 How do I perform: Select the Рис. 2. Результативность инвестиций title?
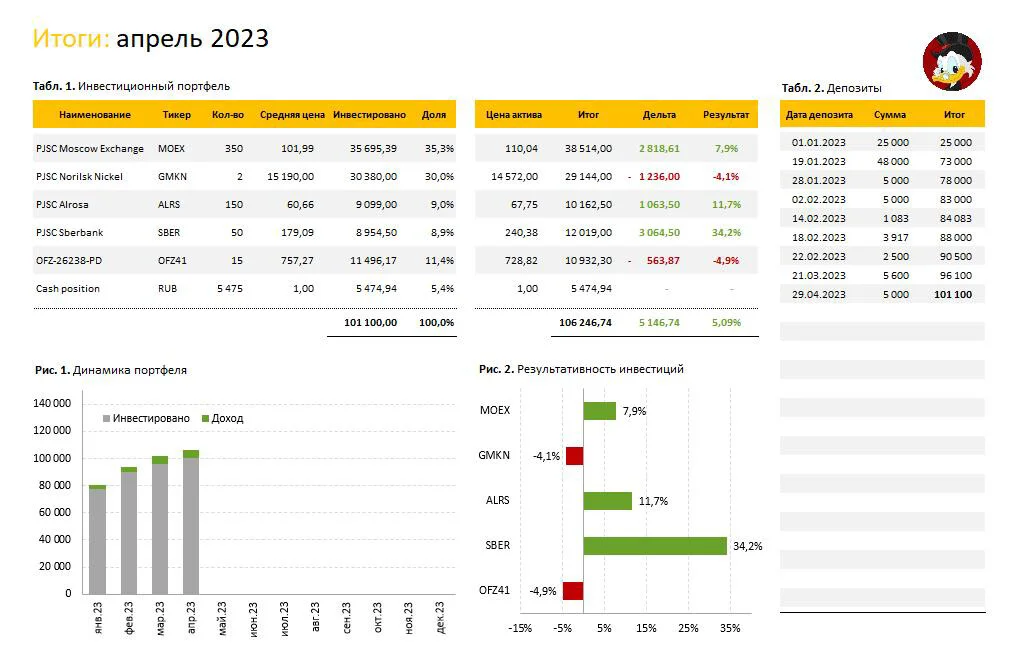(581, 369)
